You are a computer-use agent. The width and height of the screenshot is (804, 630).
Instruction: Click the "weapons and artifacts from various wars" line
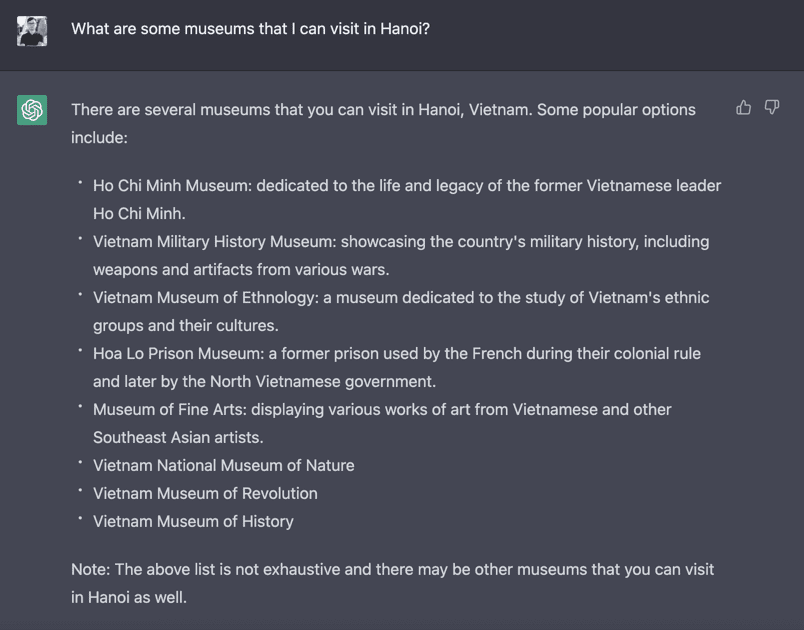[241, 269]
